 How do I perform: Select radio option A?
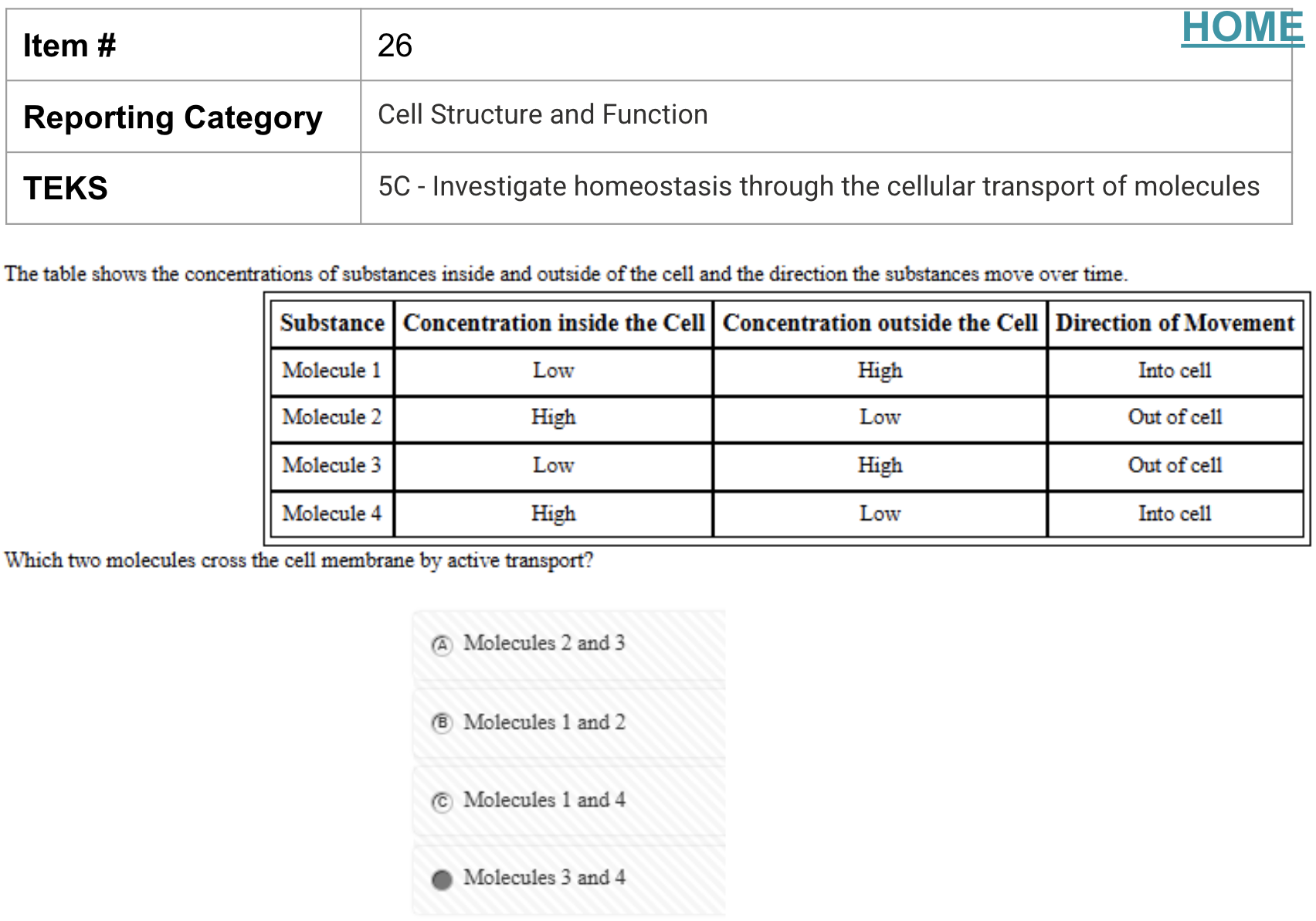click(x=442, y=644)
